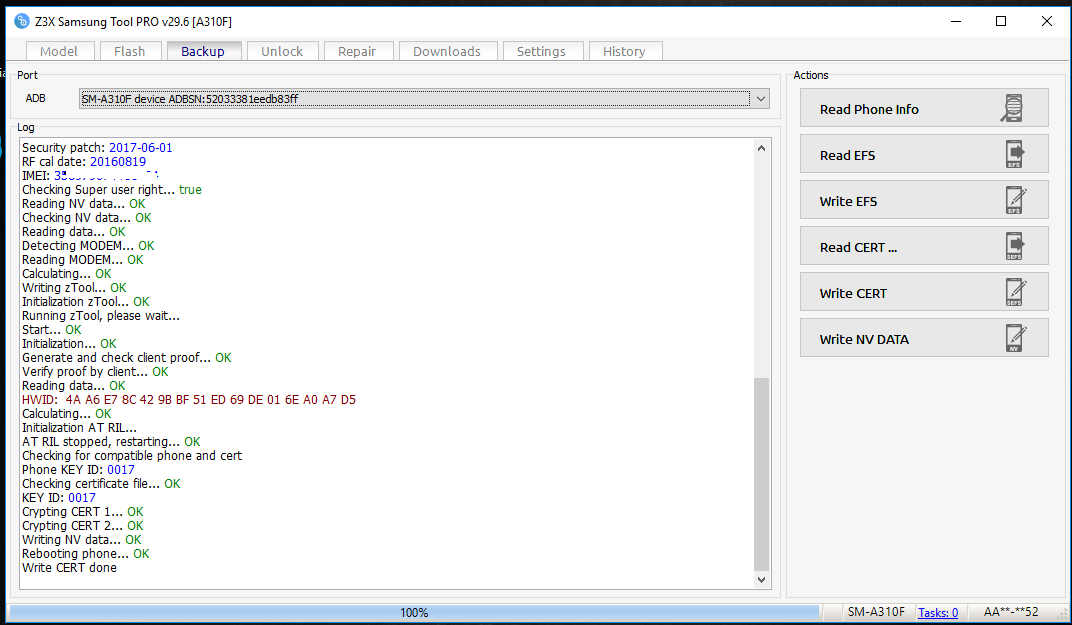Open the Tasks: 0 link
Viewport: 1072px width, 625px height.
pos(938,612)
